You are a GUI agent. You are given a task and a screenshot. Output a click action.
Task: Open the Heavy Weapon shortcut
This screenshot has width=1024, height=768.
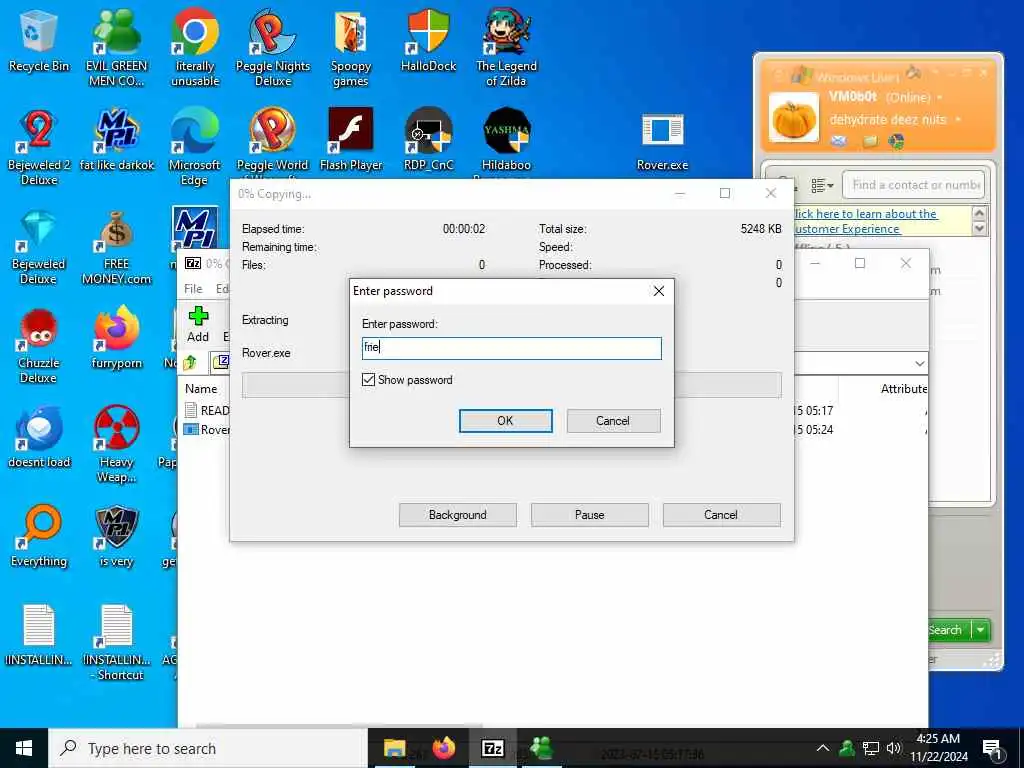coord(116,444)
